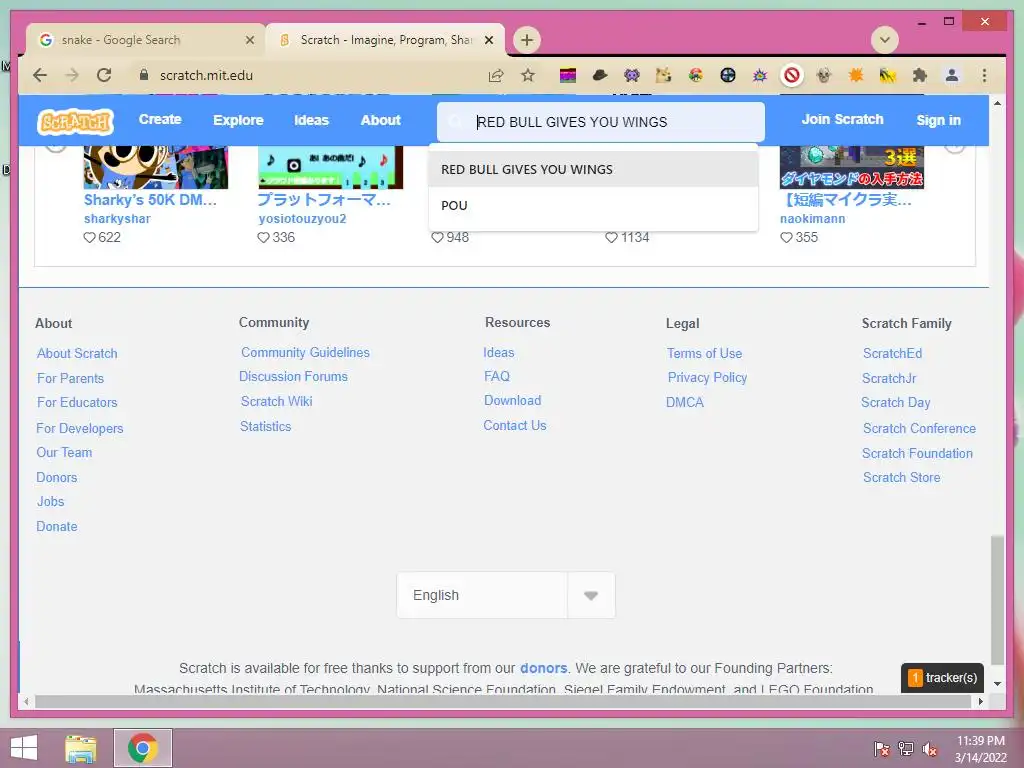
Task: Reload the Scratch page
Action: pos(104,75)
